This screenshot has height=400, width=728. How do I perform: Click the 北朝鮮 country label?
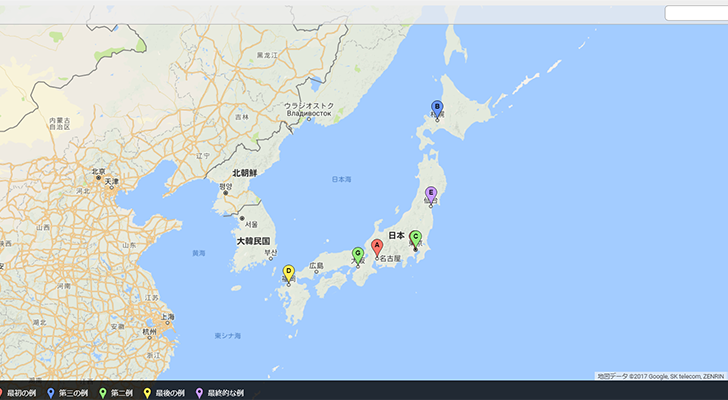[245, 173]
